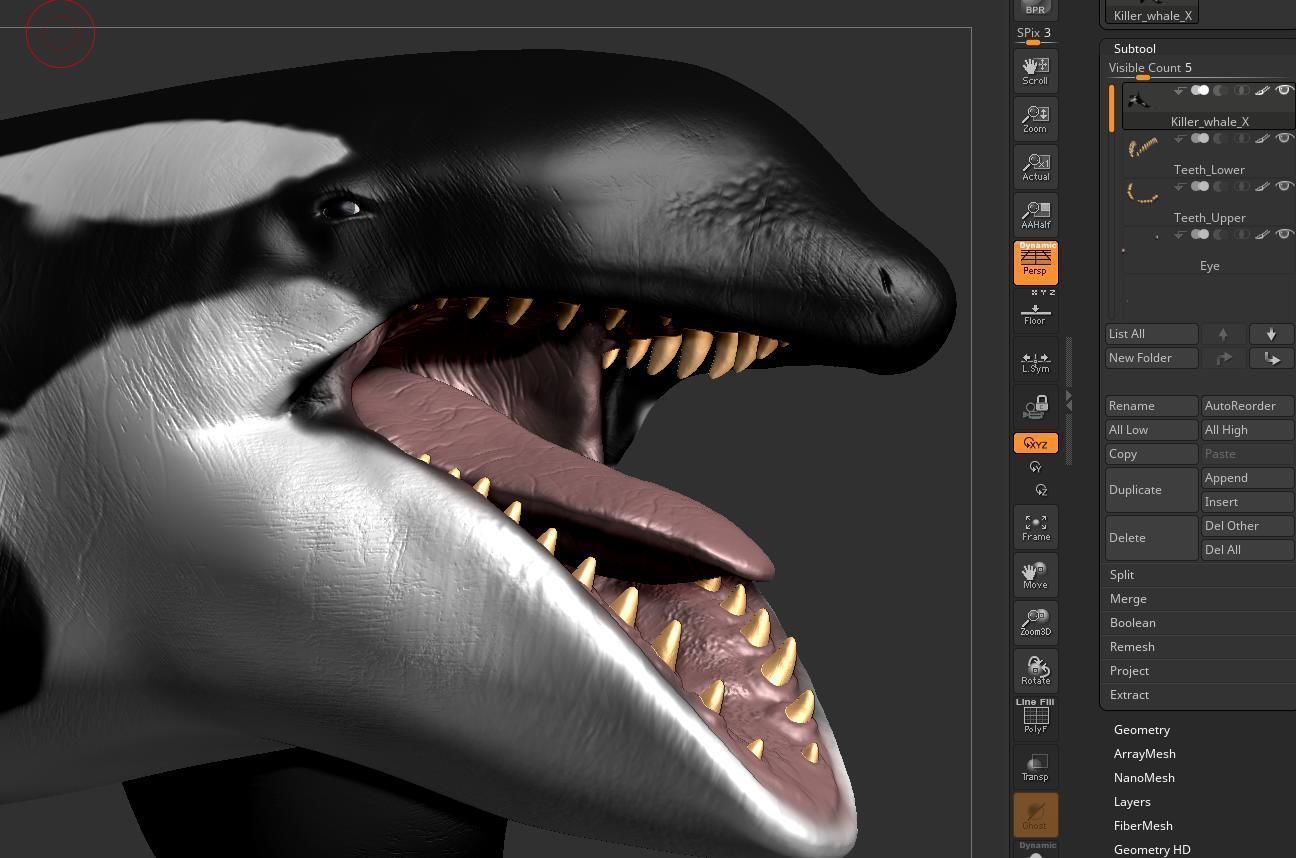This screenshot has width=1296, height=858.
Task: Toggle XYZ rotation mode
Action: pos(1035,443)
